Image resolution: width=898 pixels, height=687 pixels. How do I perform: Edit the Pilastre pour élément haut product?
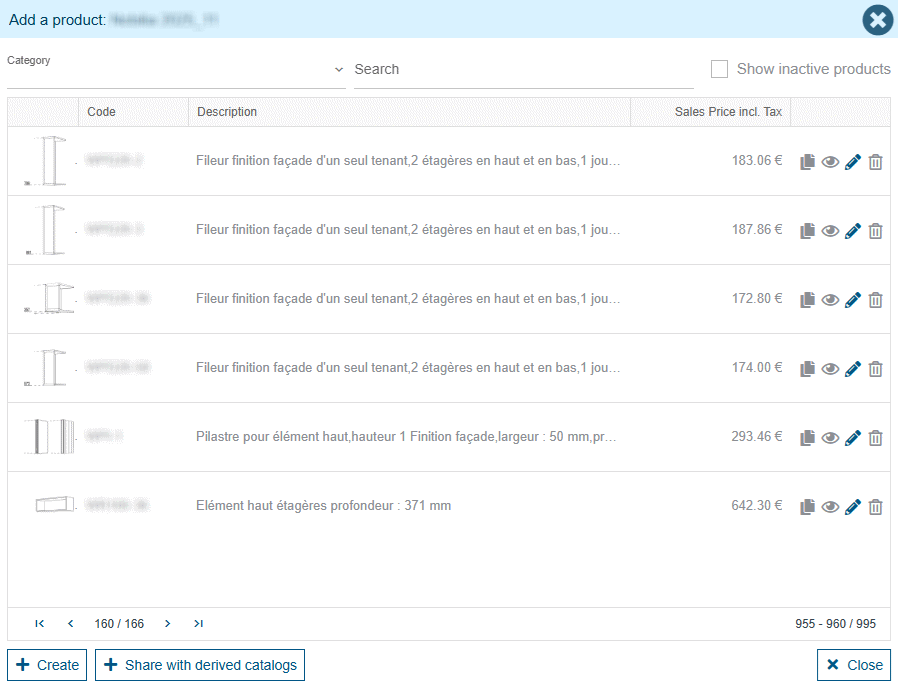pyautogui.click(x=853, y=438)
